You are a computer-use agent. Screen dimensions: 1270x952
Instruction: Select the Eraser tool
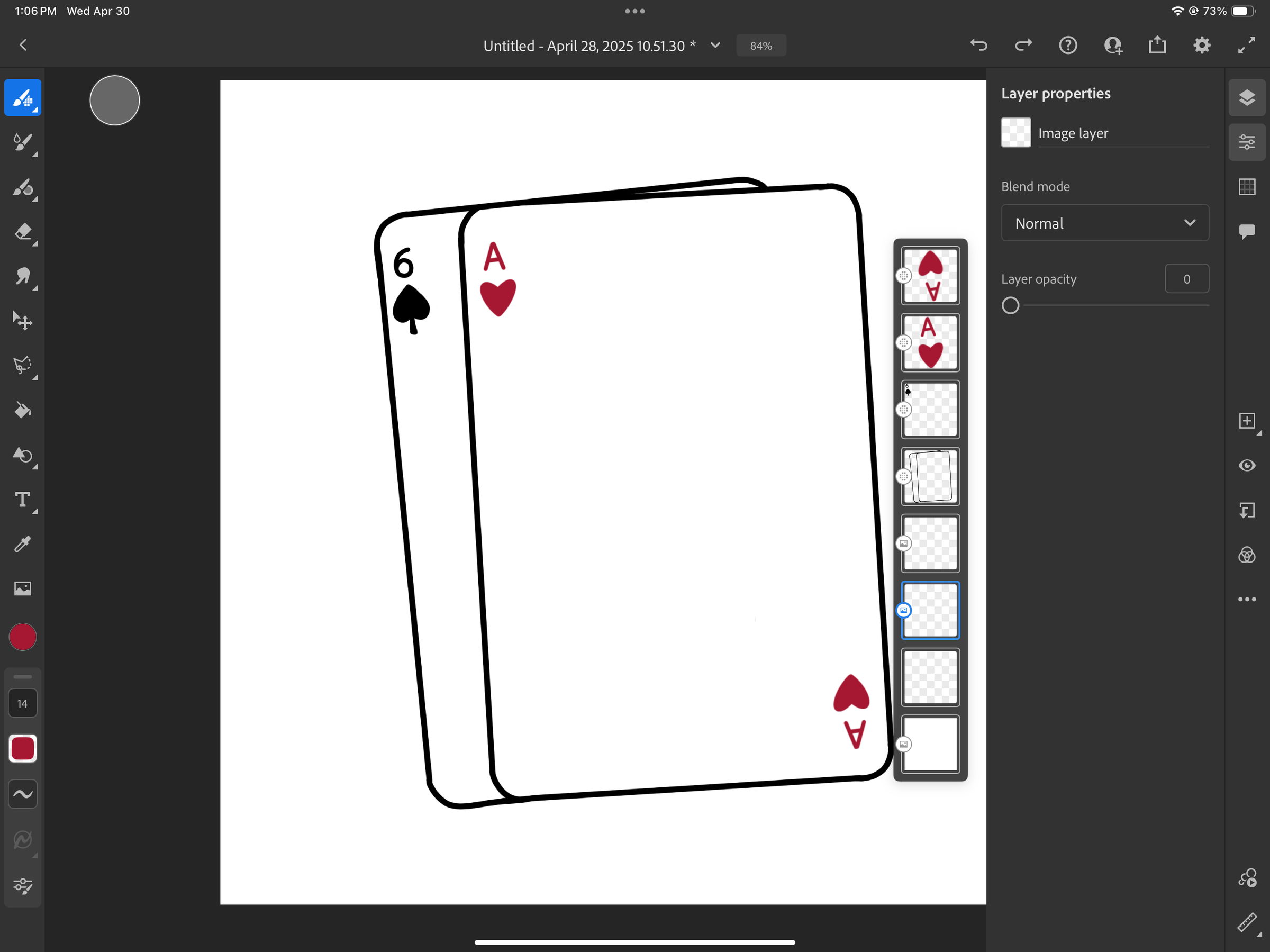click(23, 232)
